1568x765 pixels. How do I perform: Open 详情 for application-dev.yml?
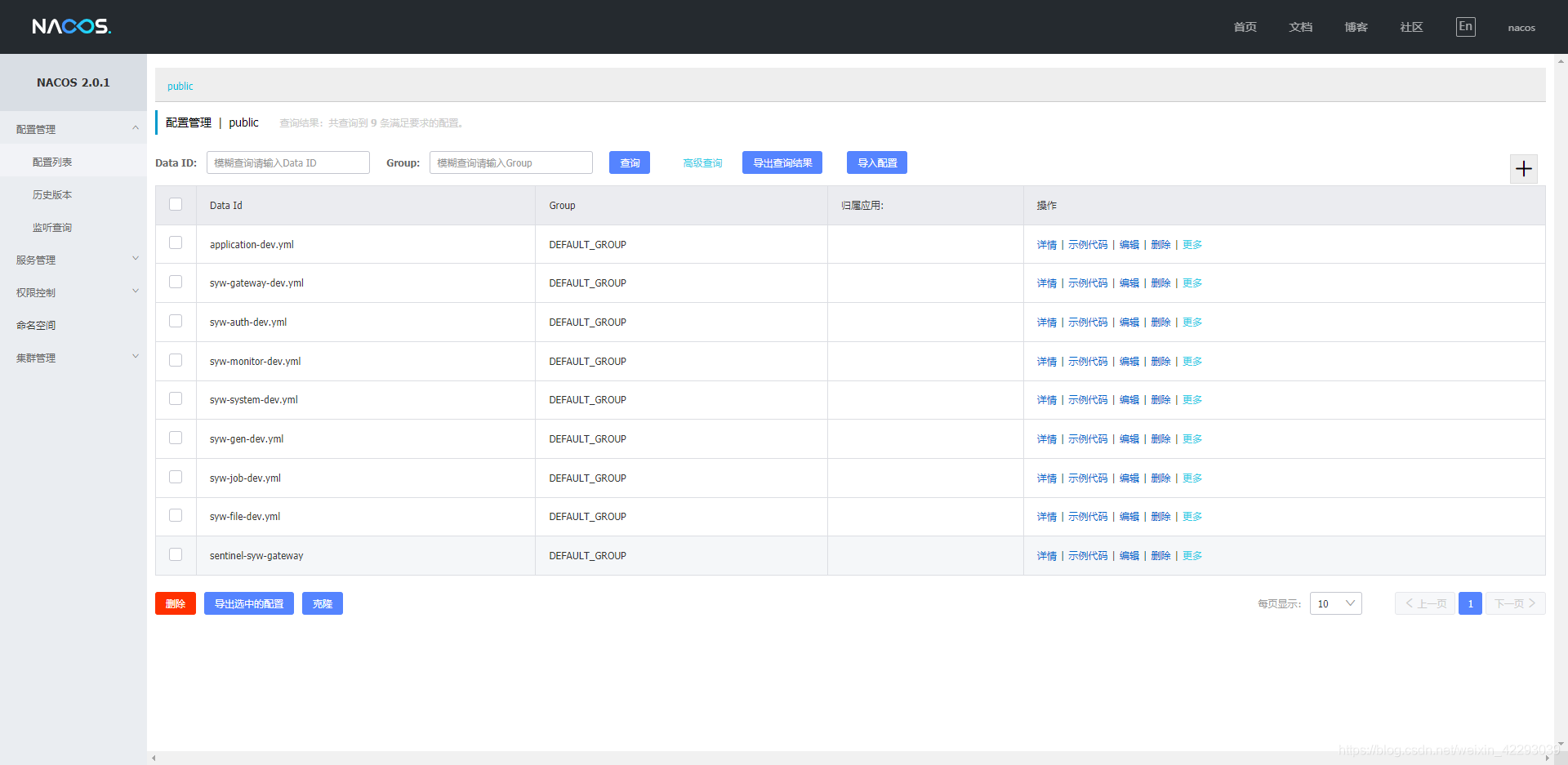coord(1047,244)
